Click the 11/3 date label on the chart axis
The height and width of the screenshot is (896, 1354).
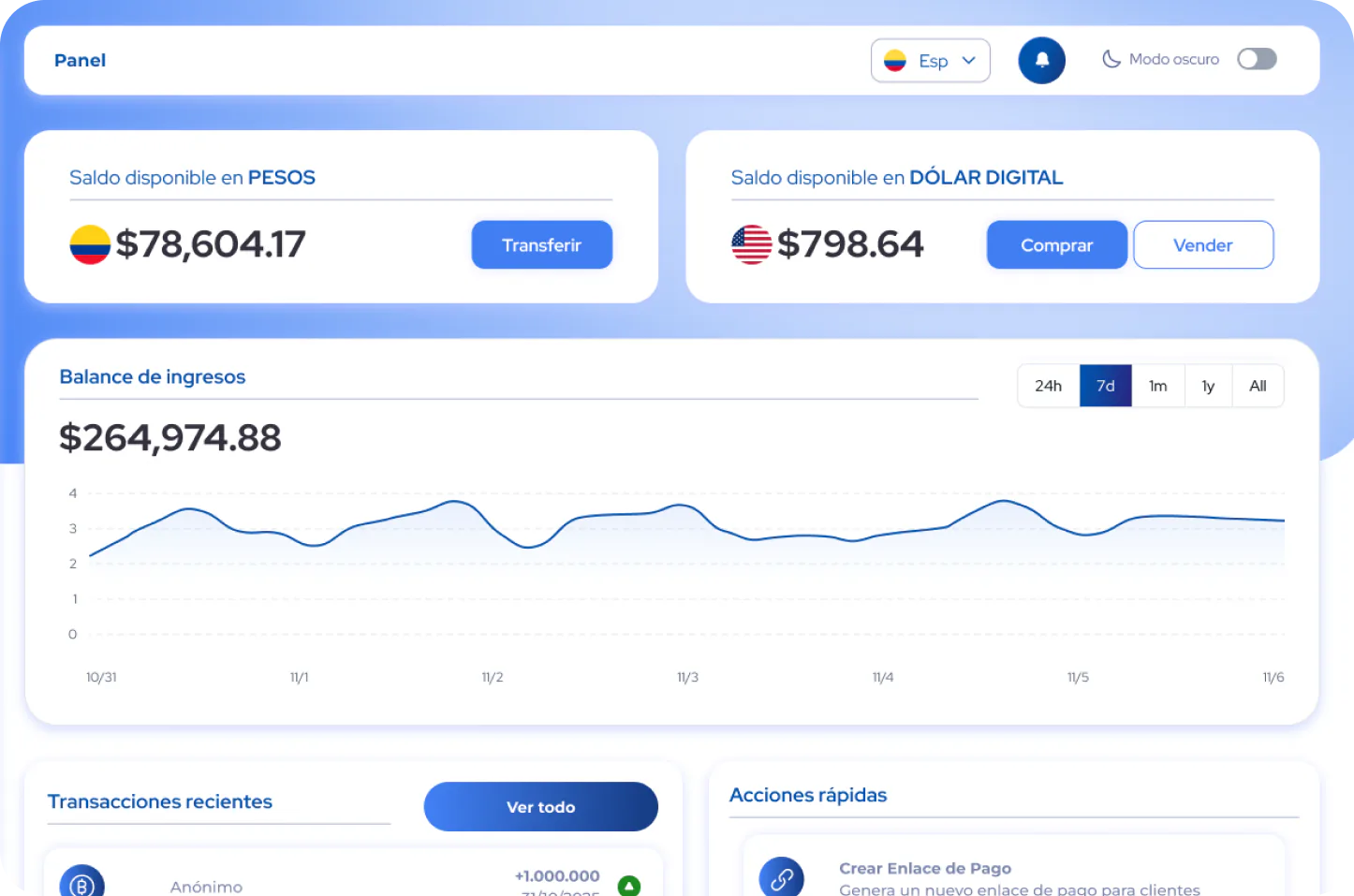point(688,677)
